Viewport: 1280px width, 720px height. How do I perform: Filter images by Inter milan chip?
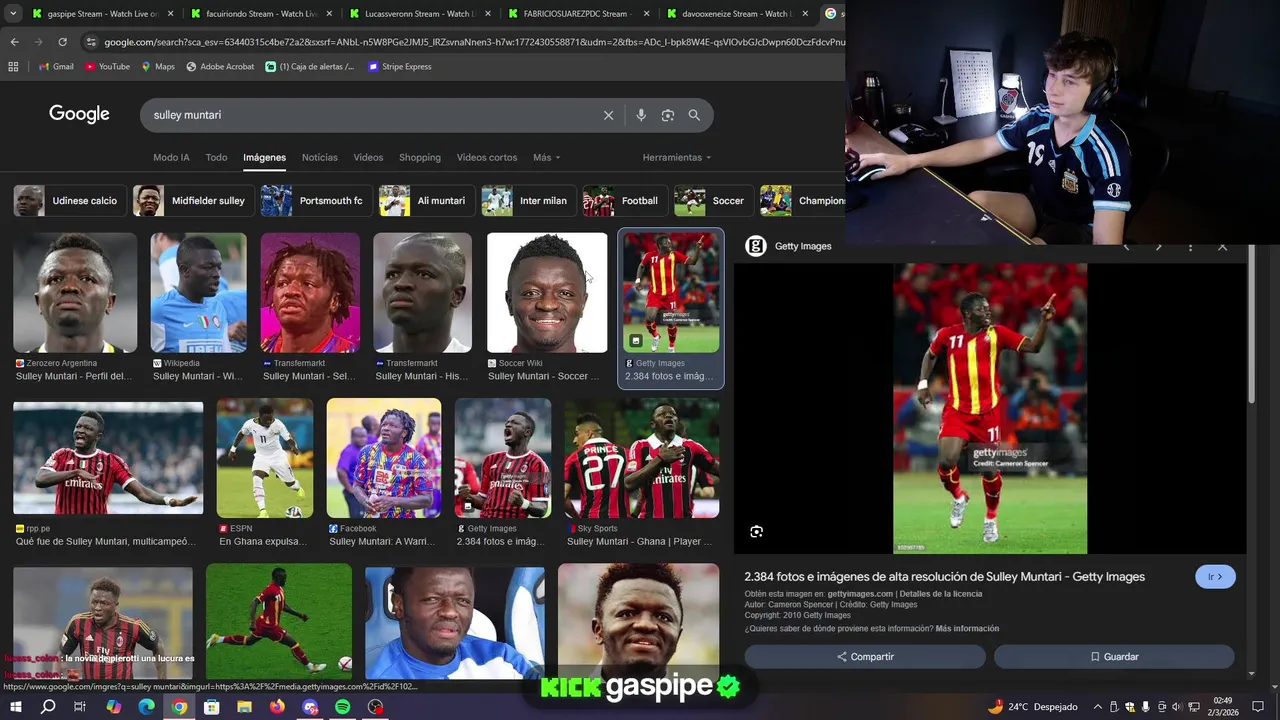click(x=527, y=201)
